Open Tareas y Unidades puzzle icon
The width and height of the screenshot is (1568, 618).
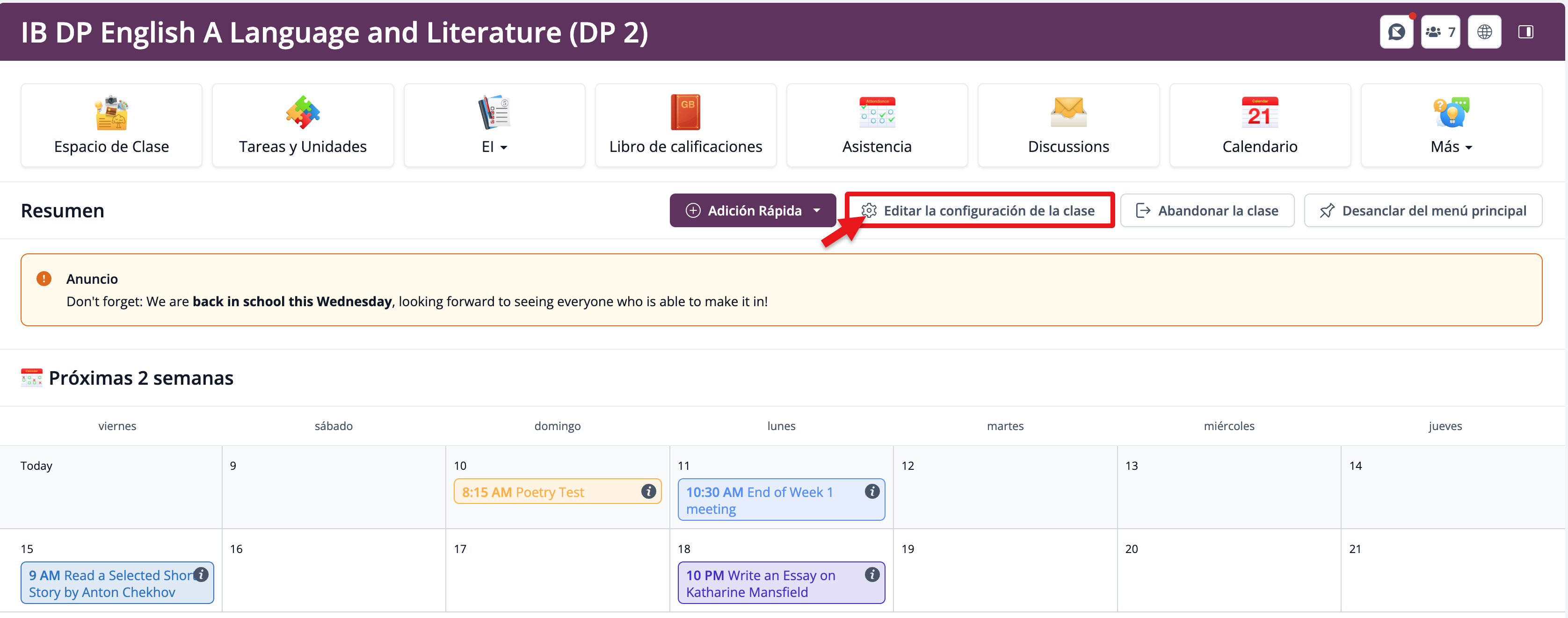tap(303, 113)
